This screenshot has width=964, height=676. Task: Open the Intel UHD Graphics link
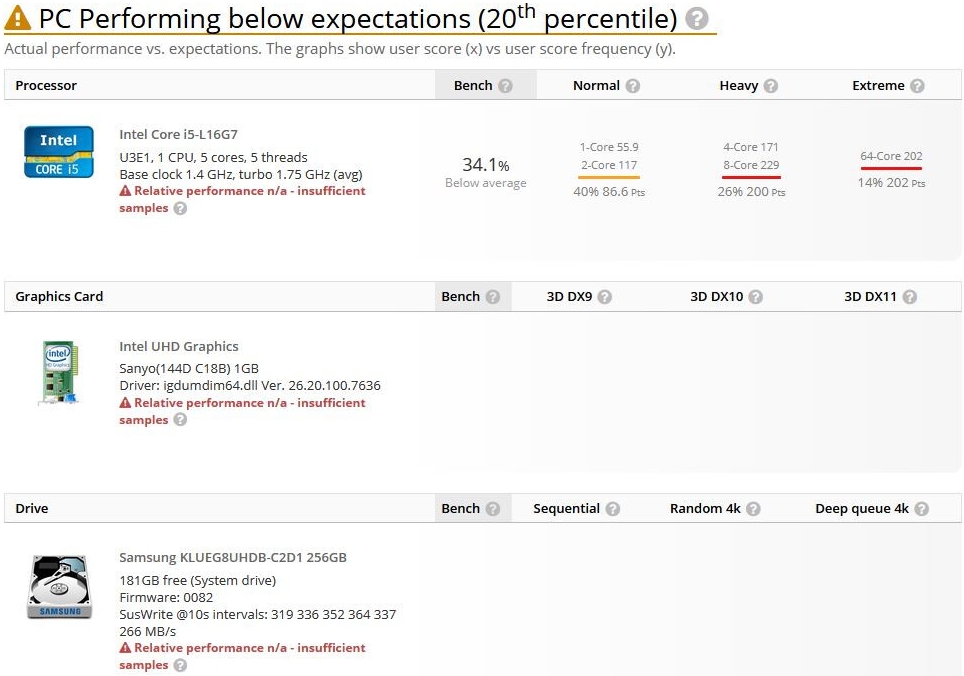pos(179,347)
